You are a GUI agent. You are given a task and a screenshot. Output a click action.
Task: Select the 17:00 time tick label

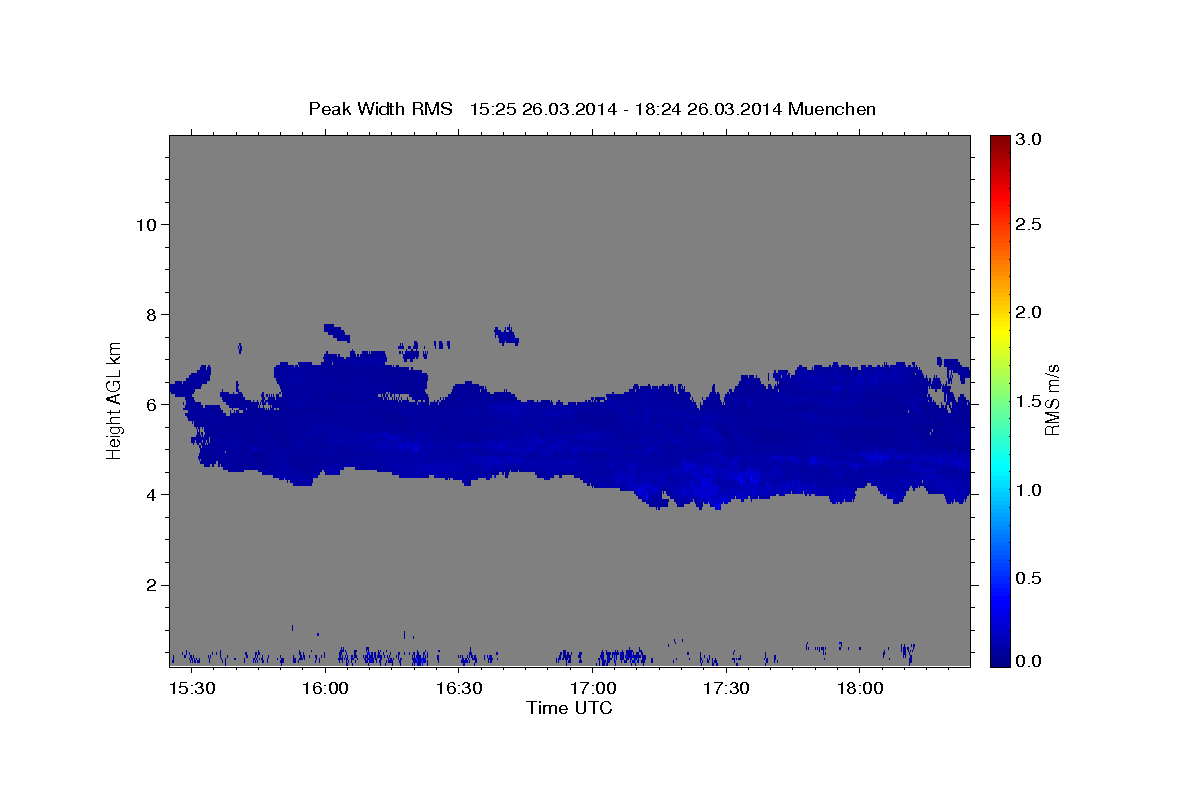click(592, 688)
